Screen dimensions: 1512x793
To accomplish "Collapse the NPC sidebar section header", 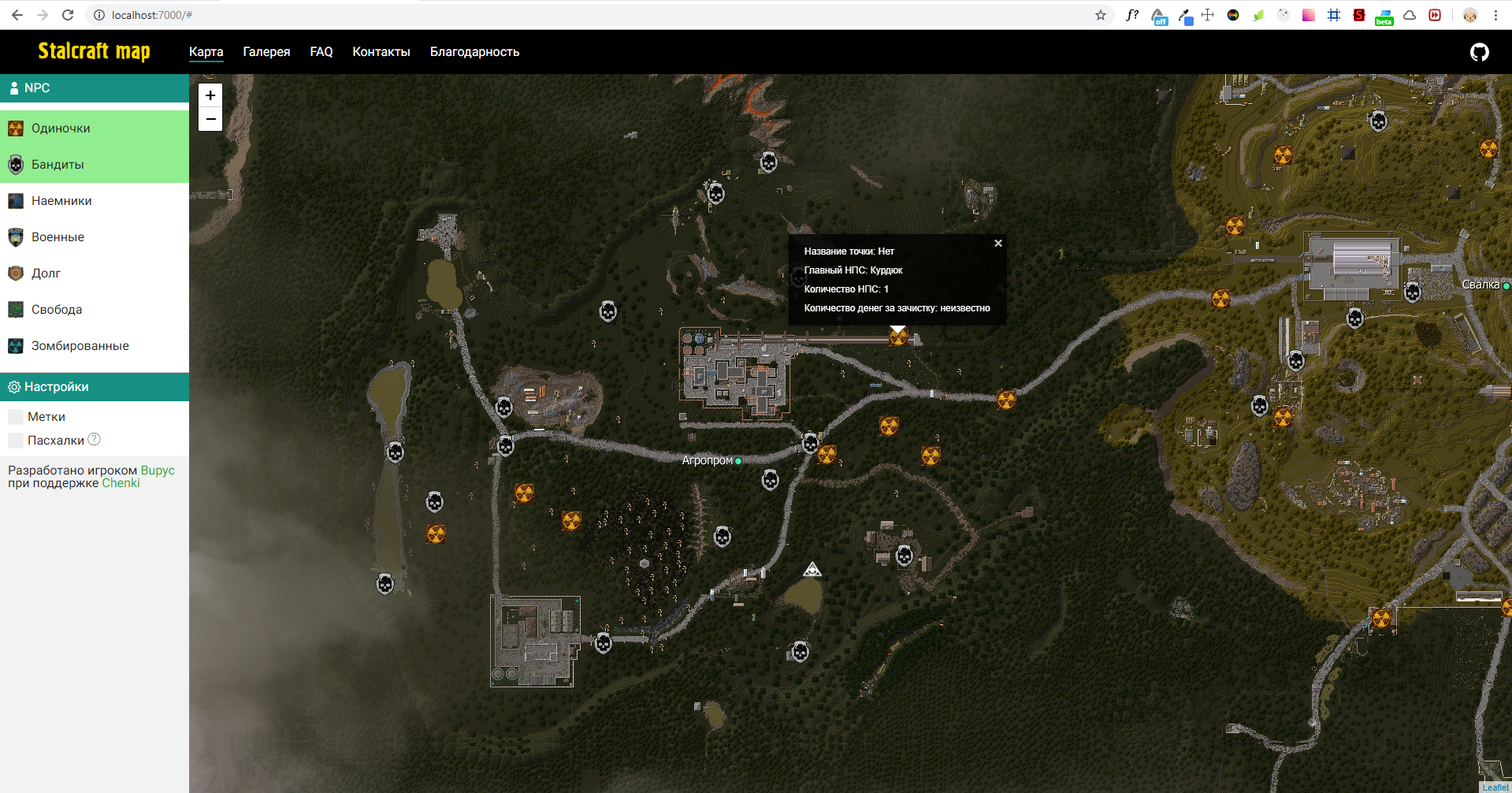I will point(95,88).
